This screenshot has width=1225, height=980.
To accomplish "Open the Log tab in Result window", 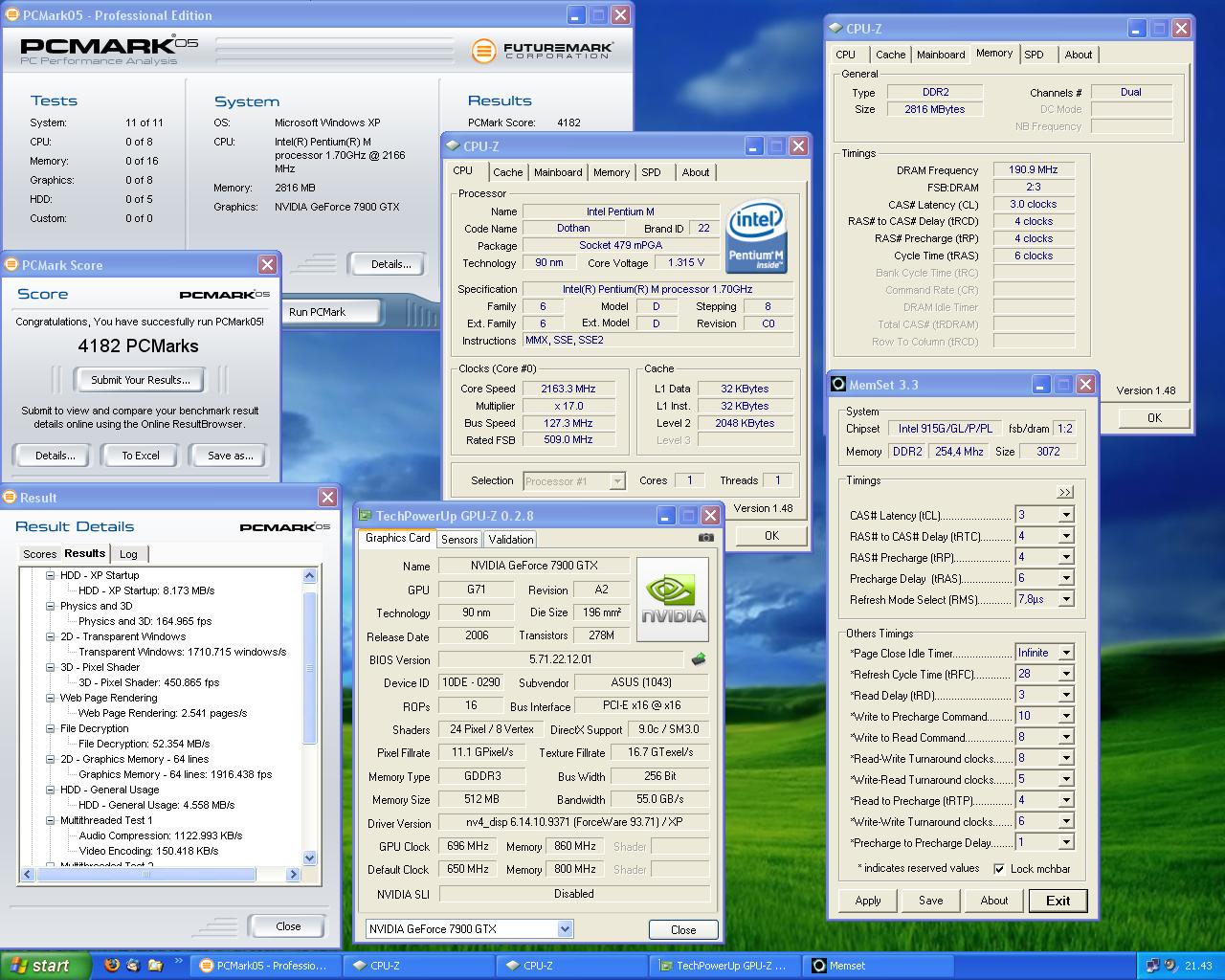I will pyautogui.click(x=128, y=554).
